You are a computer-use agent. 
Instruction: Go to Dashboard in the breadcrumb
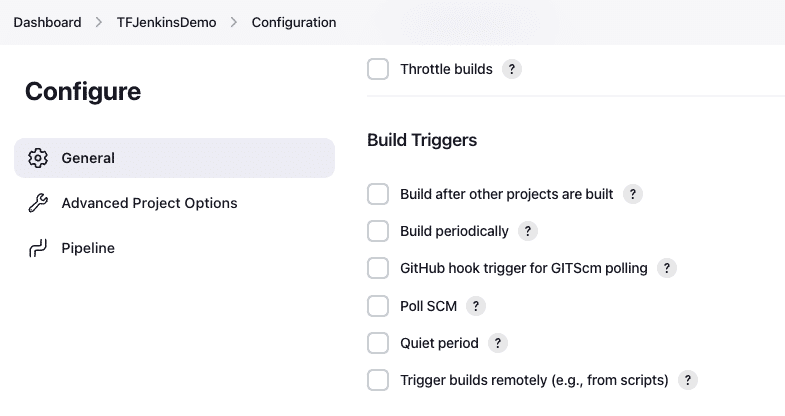pos(47,23)
